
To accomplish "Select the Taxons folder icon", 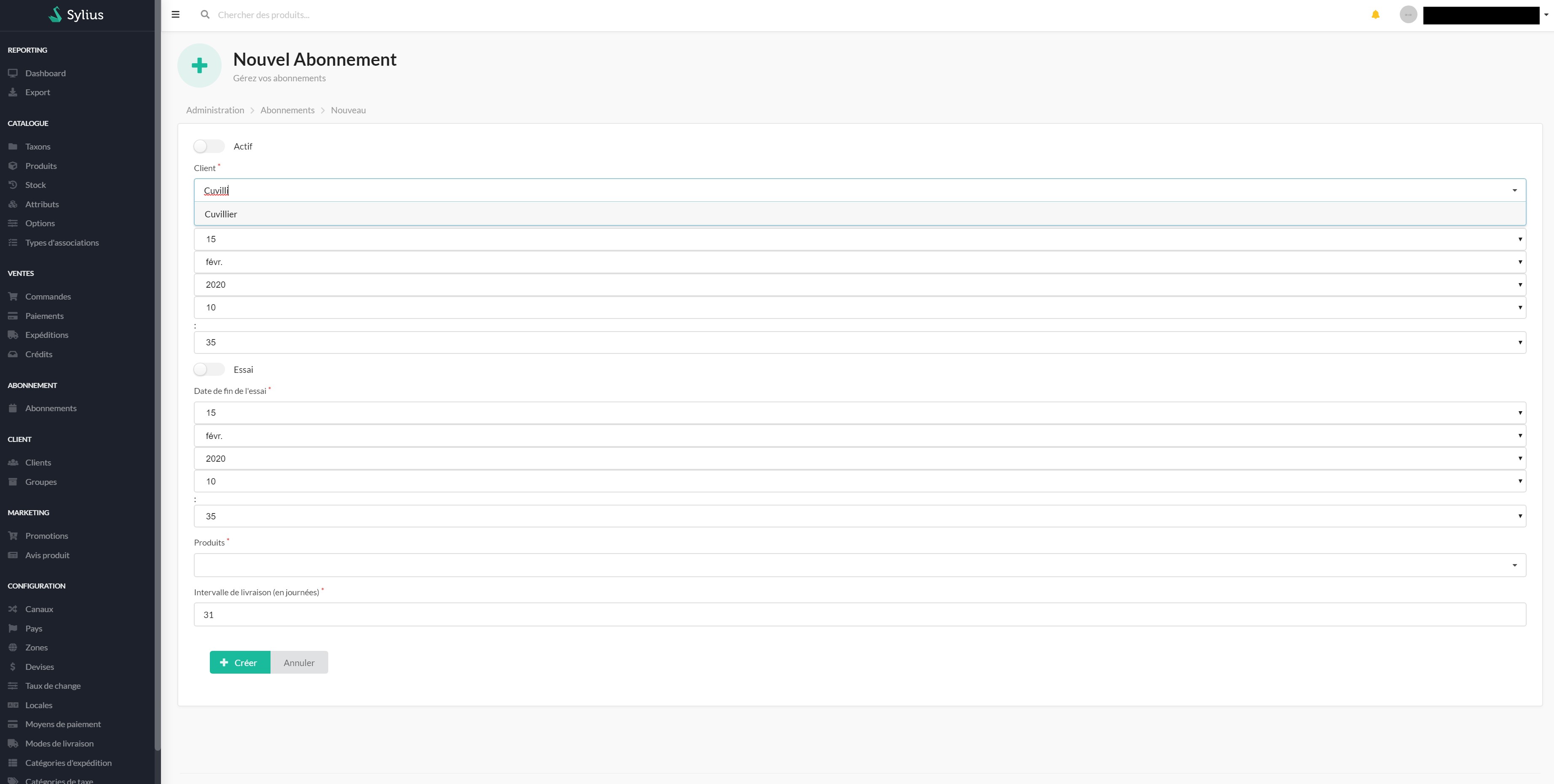I will [13, 146].
